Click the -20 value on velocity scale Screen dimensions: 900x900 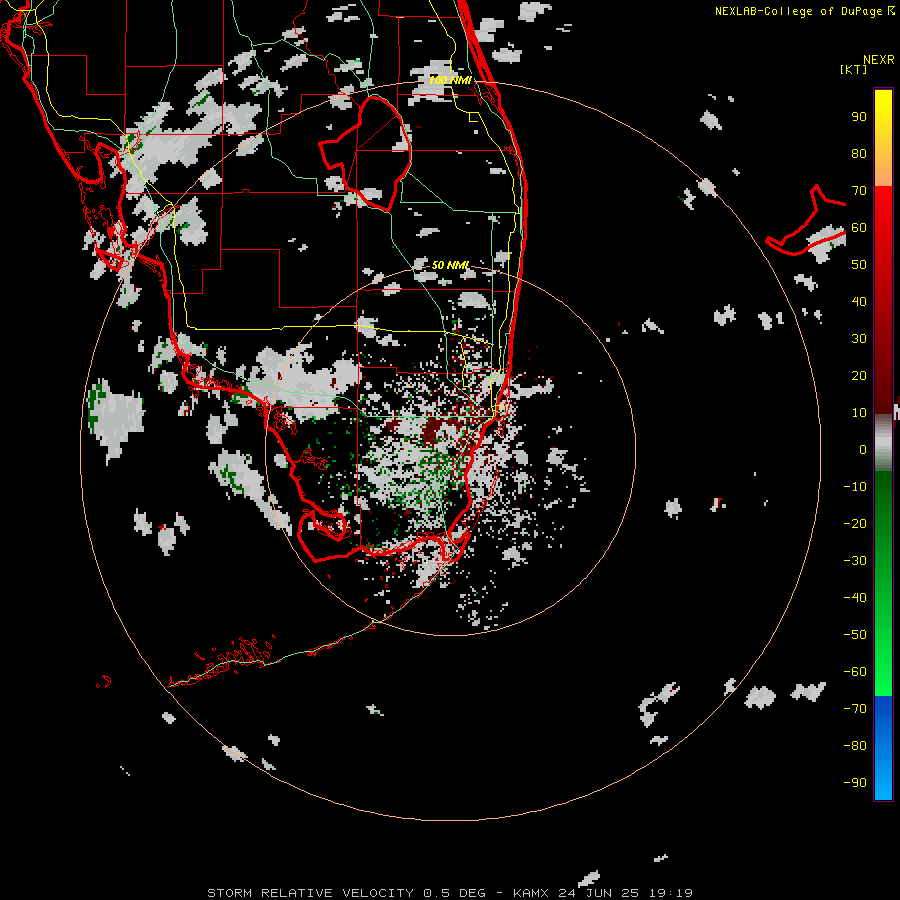click(x=855, y=523)
